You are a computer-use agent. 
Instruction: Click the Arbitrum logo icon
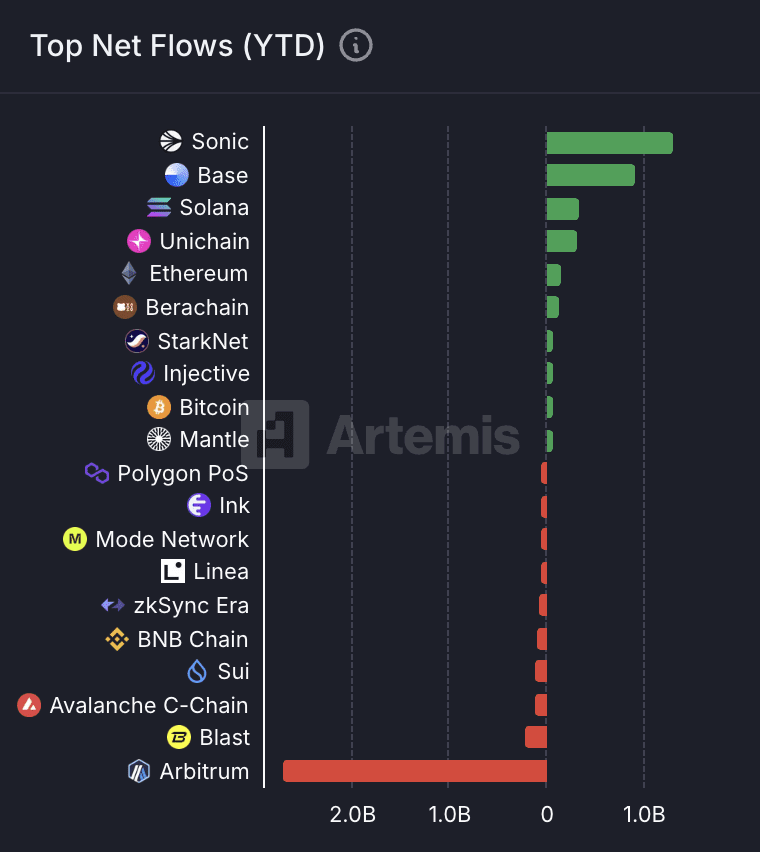click(139, 771)
